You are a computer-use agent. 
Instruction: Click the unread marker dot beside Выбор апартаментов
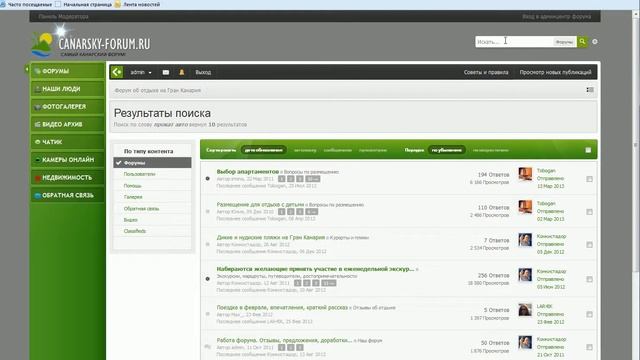(208, 178)
